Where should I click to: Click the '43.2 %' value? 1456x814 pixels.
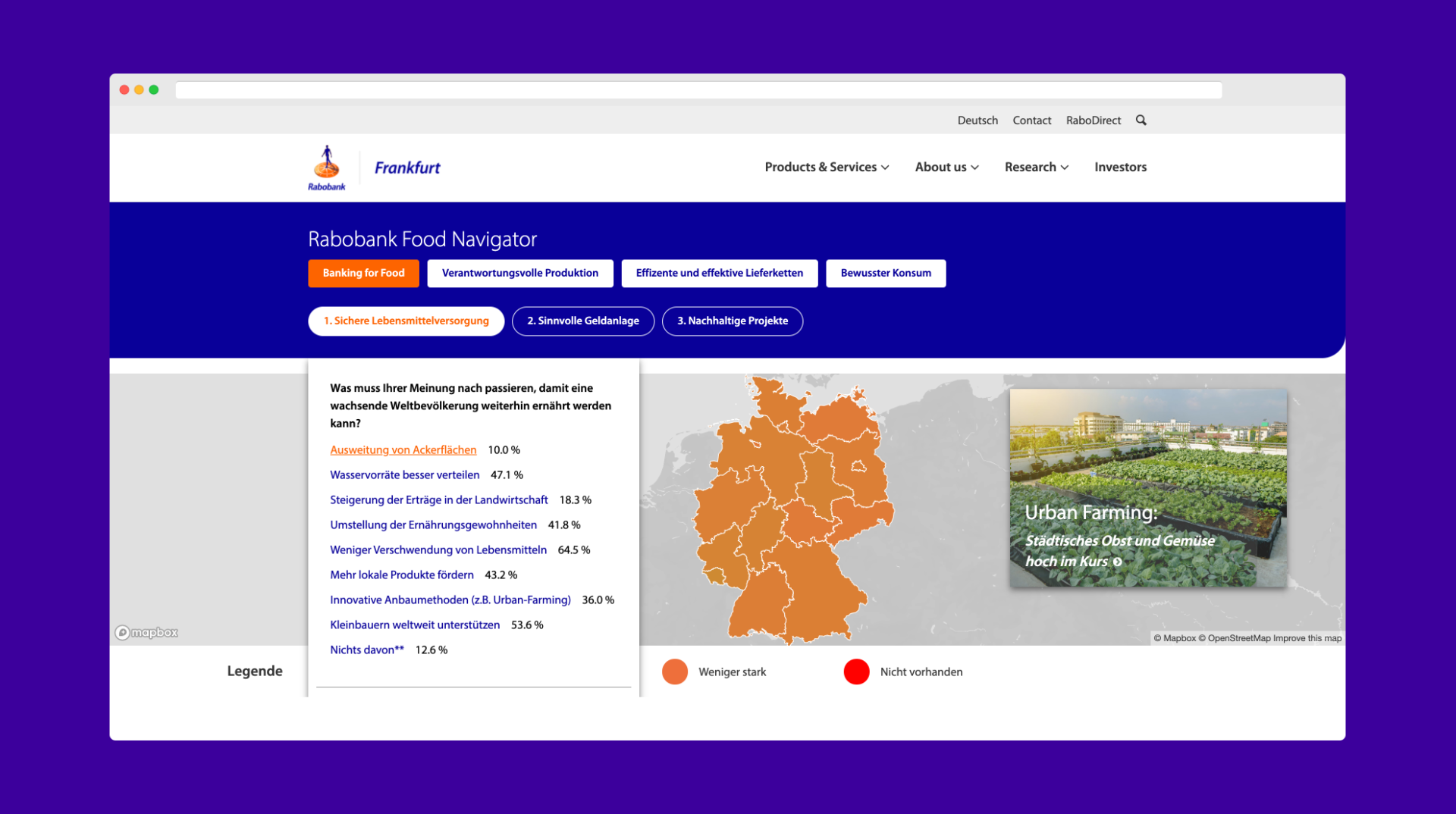(x=500, y=574)
